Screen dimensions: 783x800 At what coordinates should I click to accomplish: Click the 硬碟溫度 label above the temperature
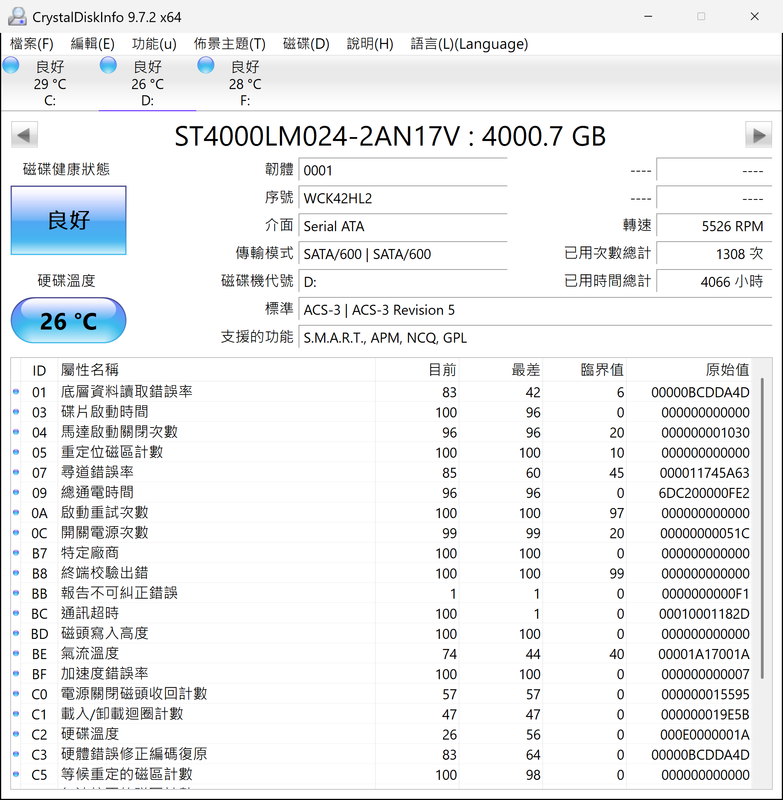pyautogui.click(x=66, y=281)
